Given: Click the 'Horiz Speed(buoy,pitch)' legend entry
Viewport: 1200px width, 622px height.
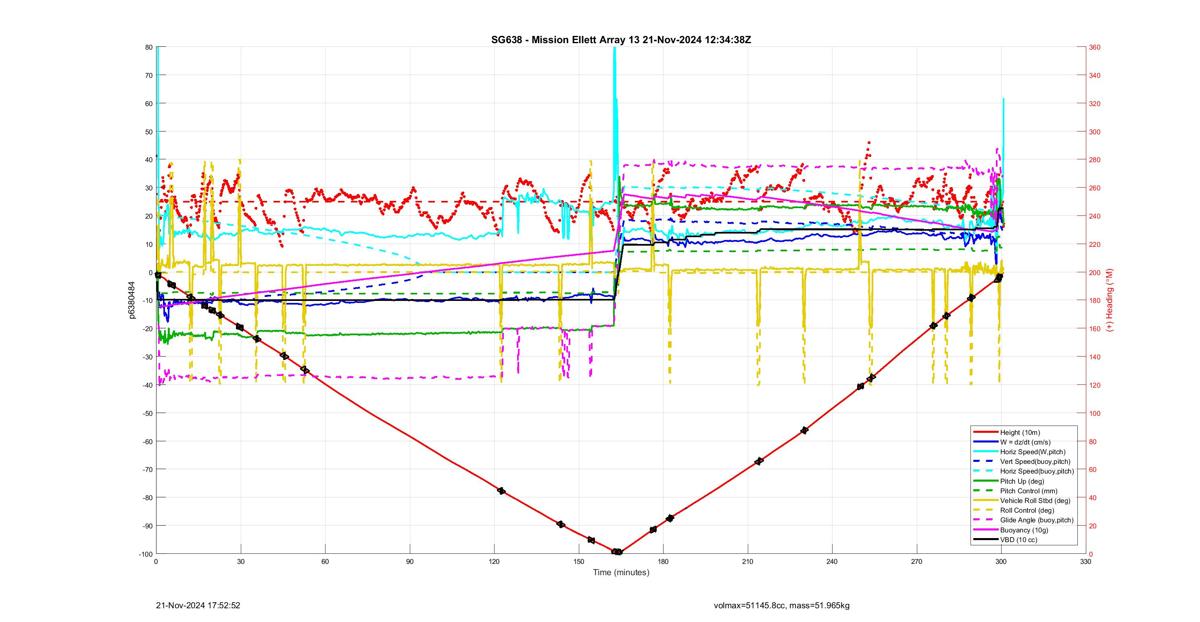Looking at the screenshot, I should pyautogui.click(x=1037, y=471).
